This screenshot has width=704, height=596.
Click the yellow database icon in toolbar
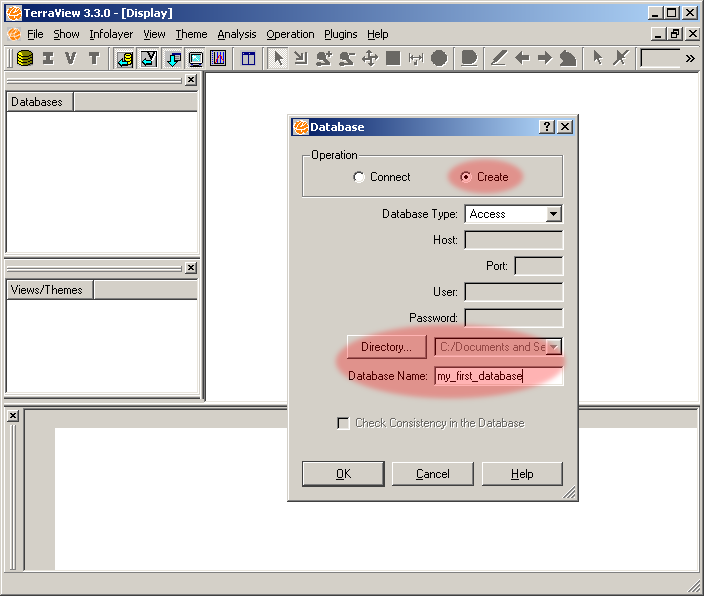25,58
